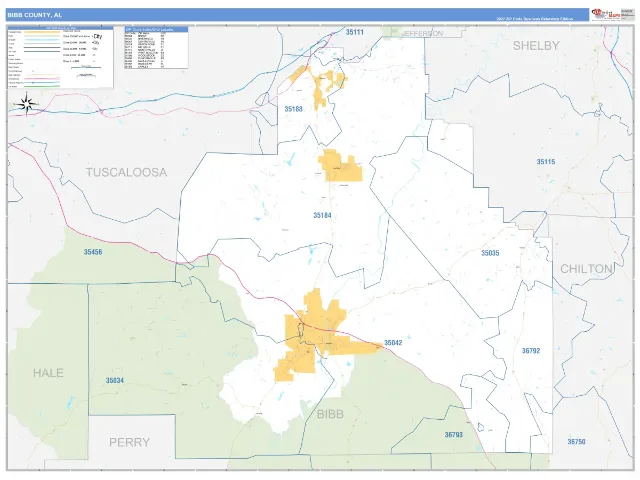Click the ZIP code label 36793
This screenshot has width=640, height=480.
tap(454, 435)
